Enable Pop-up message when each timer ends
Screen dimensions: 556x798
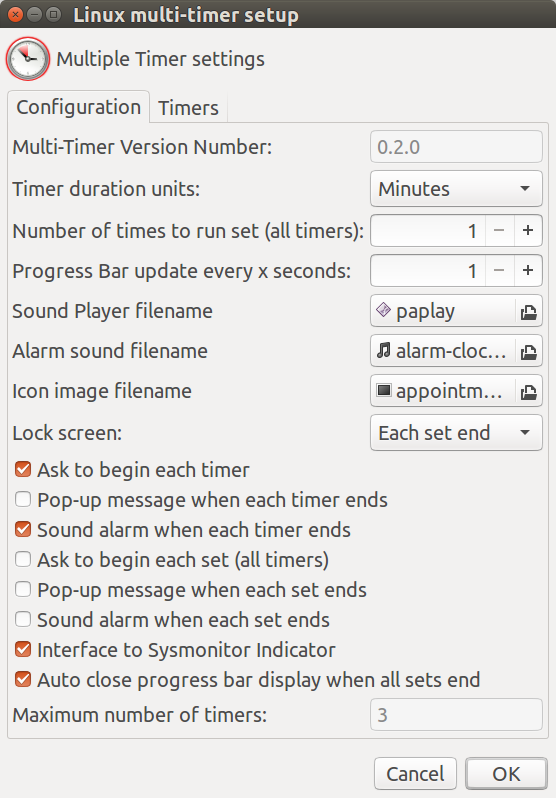(23, 499)
